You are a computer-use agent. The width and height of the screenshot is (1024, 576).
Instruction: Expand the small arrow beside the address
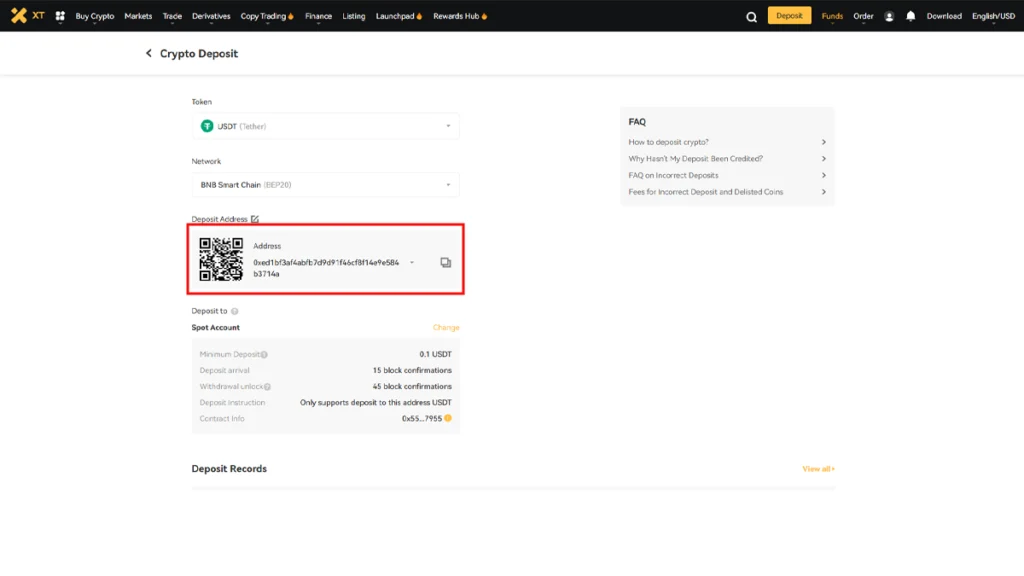[412, 263]
